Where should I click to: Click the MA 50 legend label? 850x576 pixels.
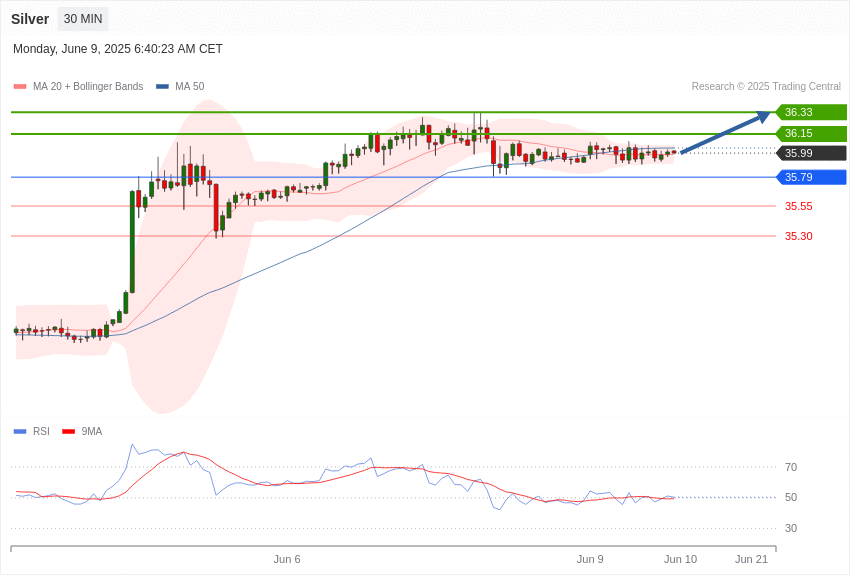(x=190, y=86)
